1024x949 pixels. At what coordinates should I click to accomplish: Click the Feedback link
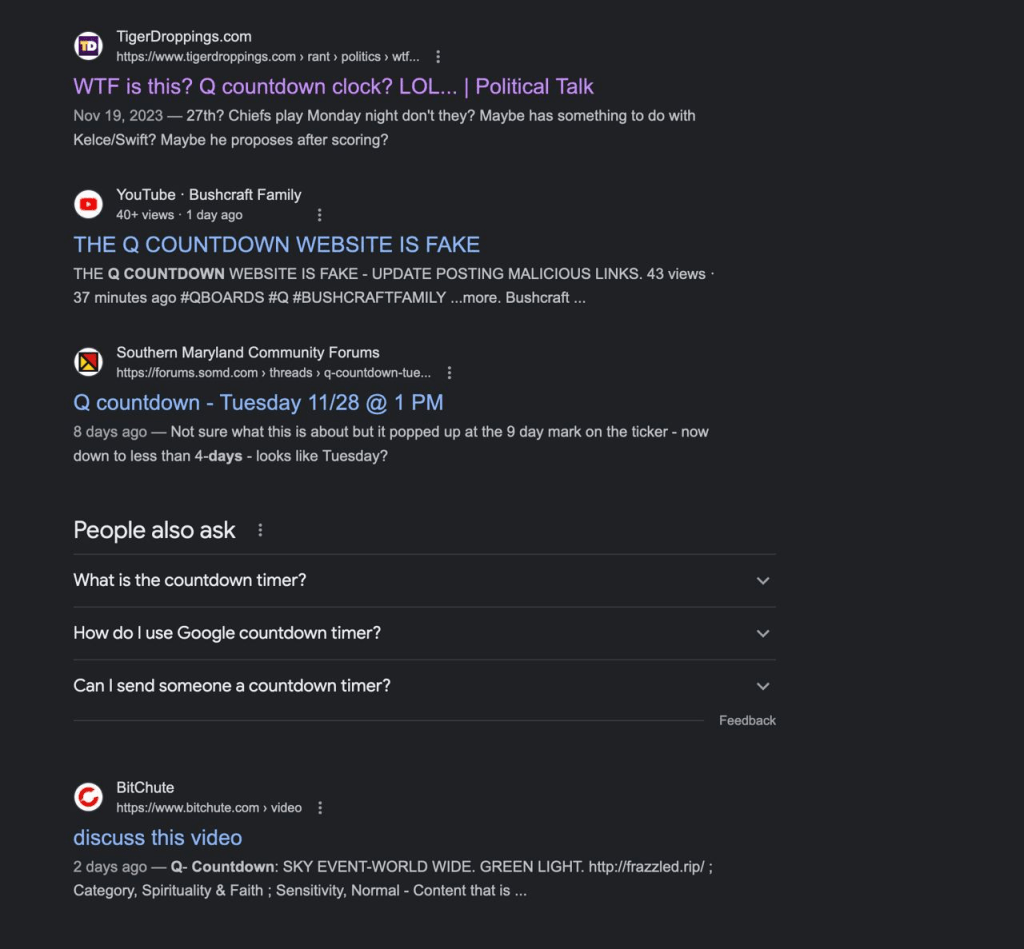pos(747,720)
